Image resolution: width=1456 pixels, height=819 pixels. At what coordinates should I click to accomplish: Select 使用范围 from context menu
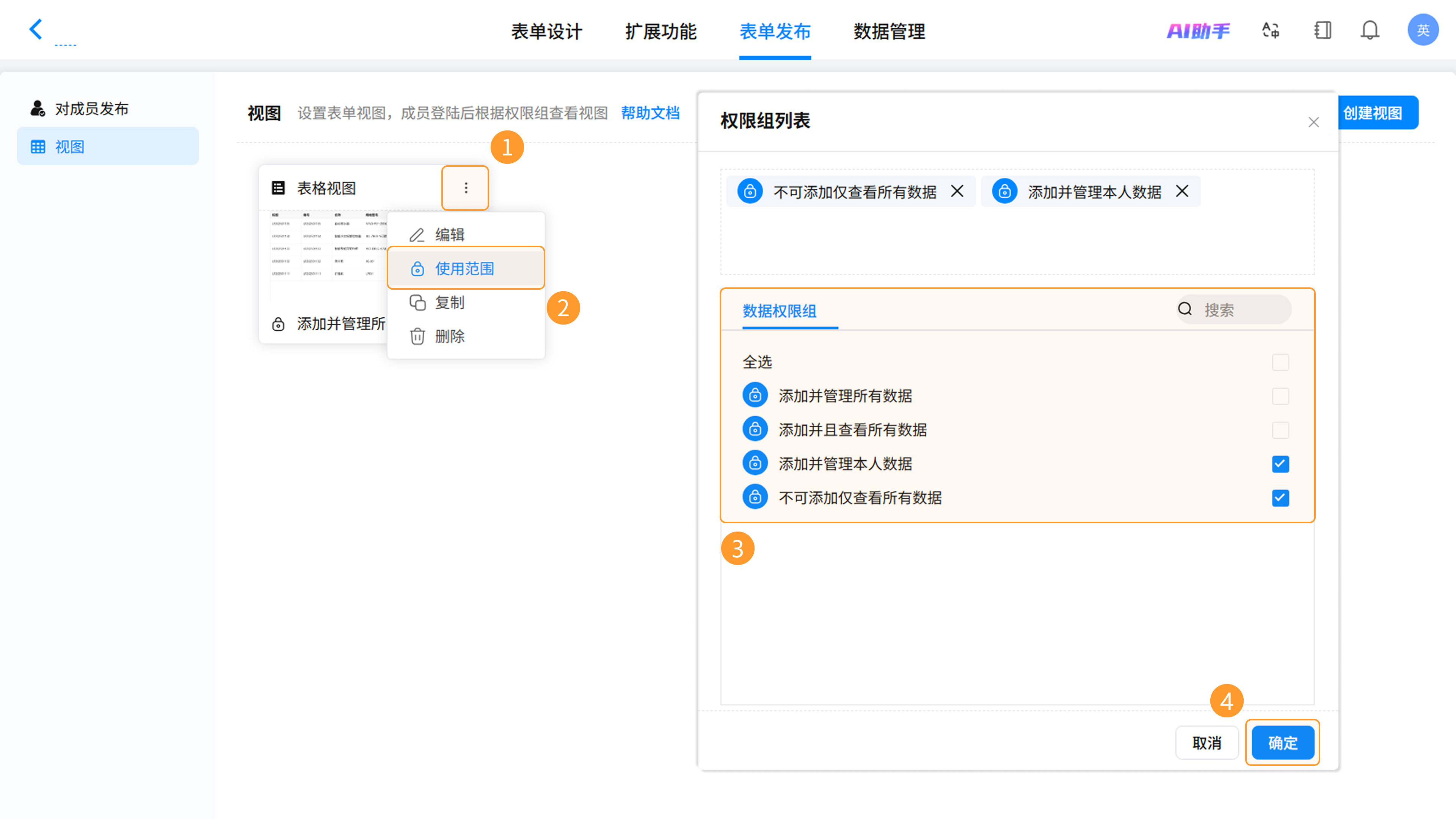464,268
